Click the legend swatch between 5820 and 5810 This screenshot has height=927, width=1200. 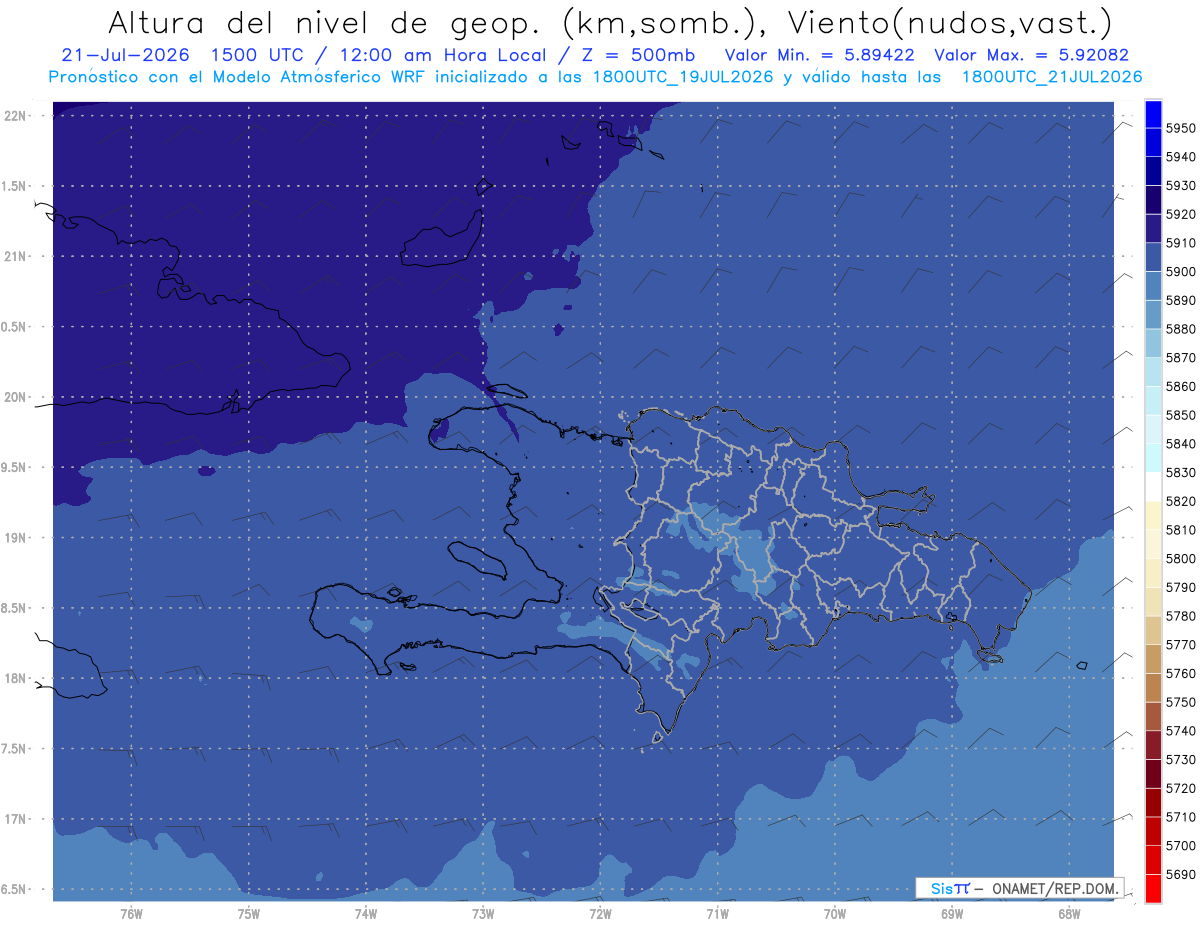(1153, 515)
